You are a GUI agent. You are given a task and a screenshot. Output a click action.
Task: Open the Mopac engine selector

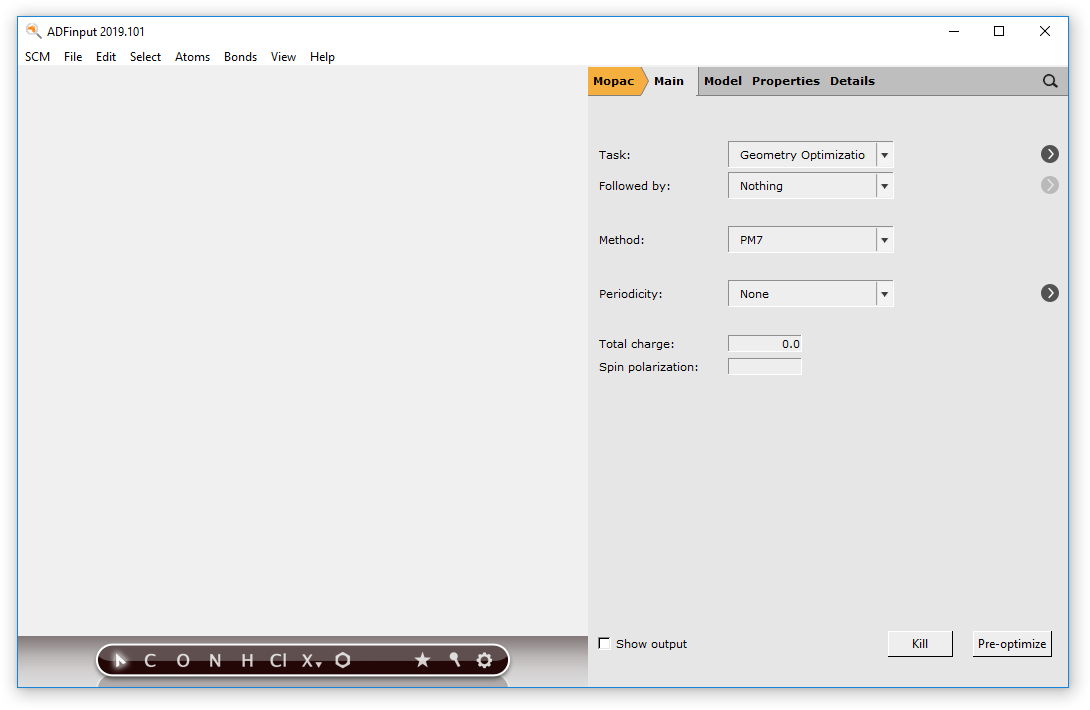(x=615, y=81)
